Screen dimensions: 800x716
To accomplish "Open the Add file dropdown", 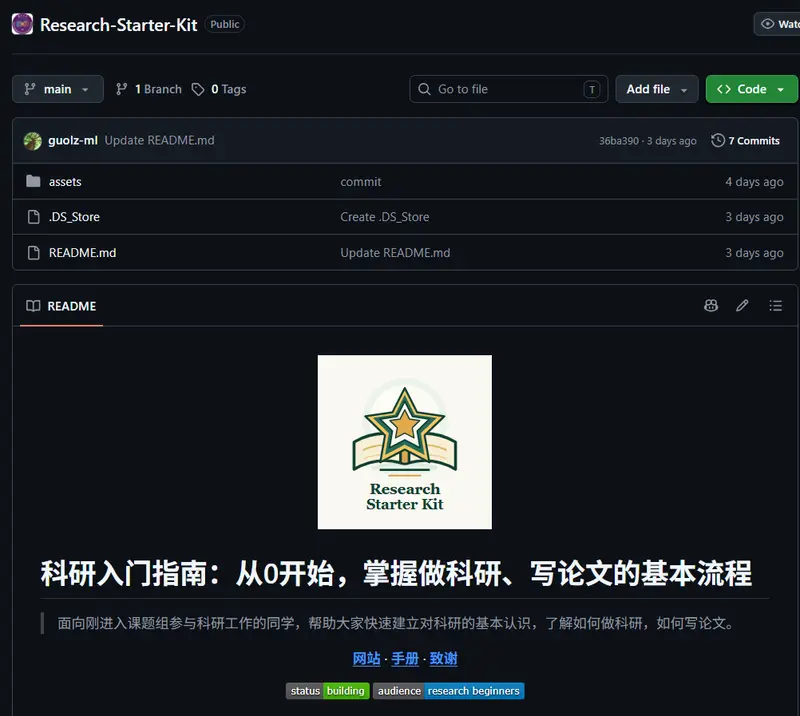I will [x=657, y=89].
